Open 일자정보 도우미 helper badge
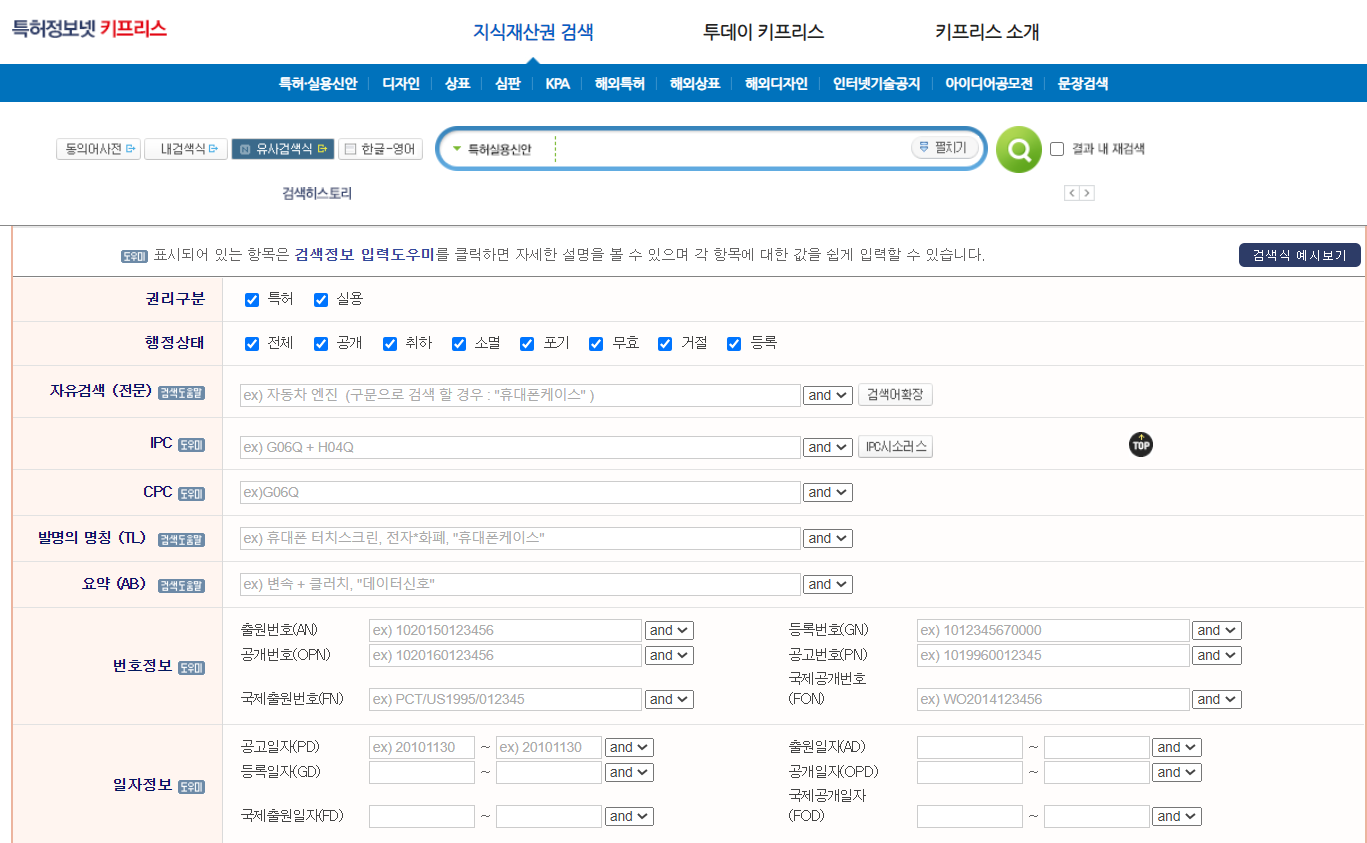The width and height of the screenshot is (1367, 843). pos(191,787)
